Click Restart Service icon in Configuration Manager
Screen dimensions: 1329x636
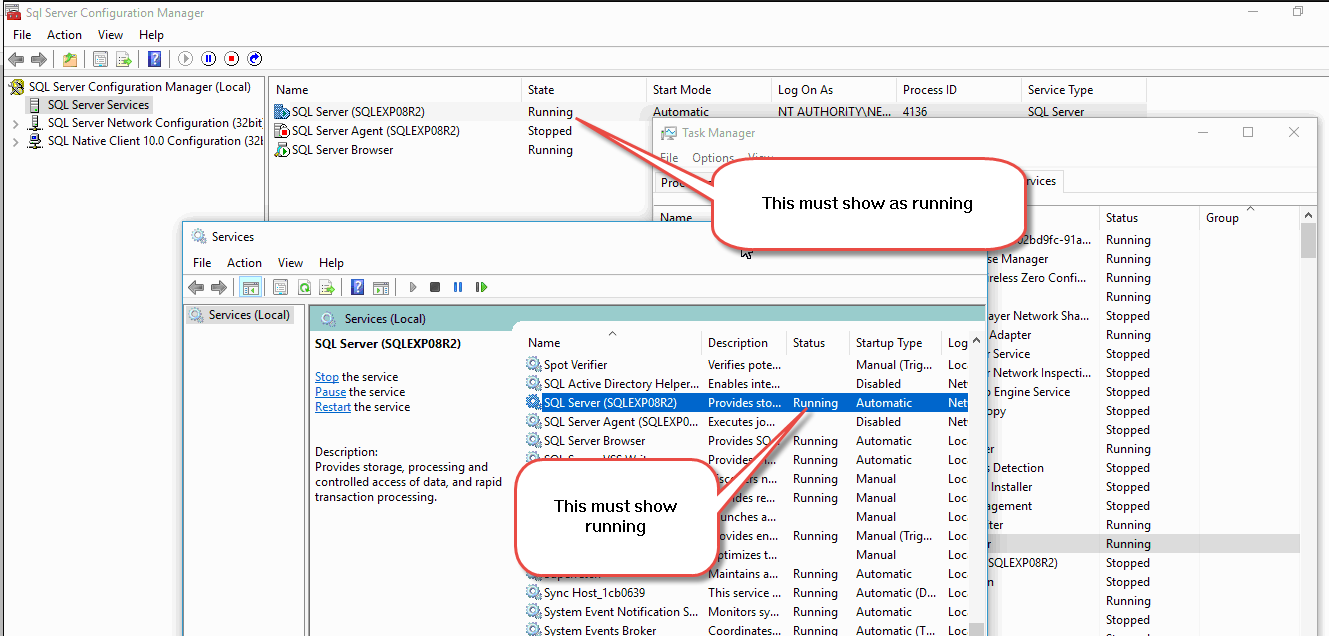[x=255, y=59]
